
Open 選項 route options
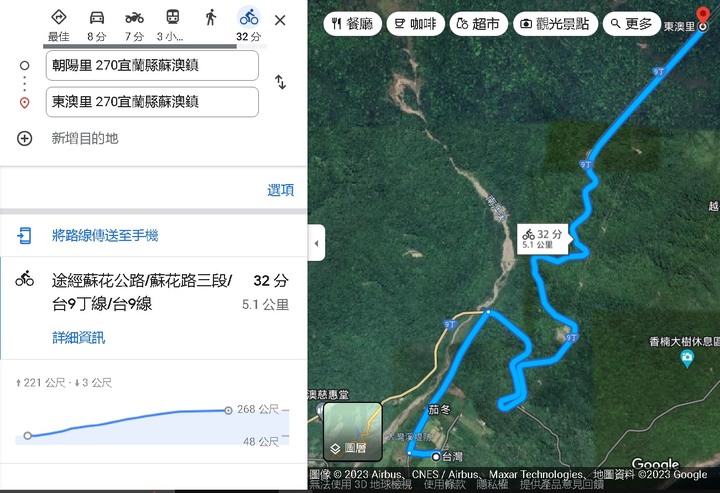coord(281,190)
